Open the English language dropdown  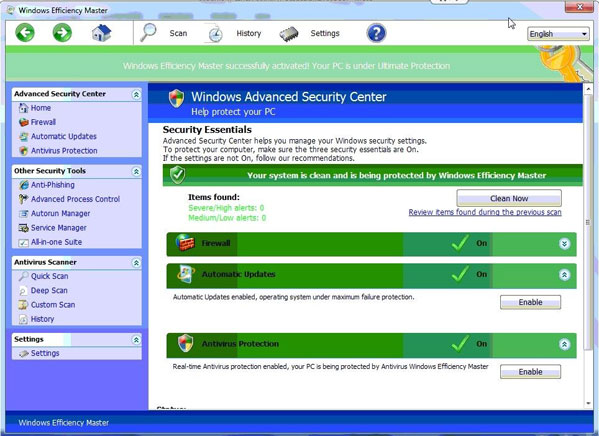point(558,34)
